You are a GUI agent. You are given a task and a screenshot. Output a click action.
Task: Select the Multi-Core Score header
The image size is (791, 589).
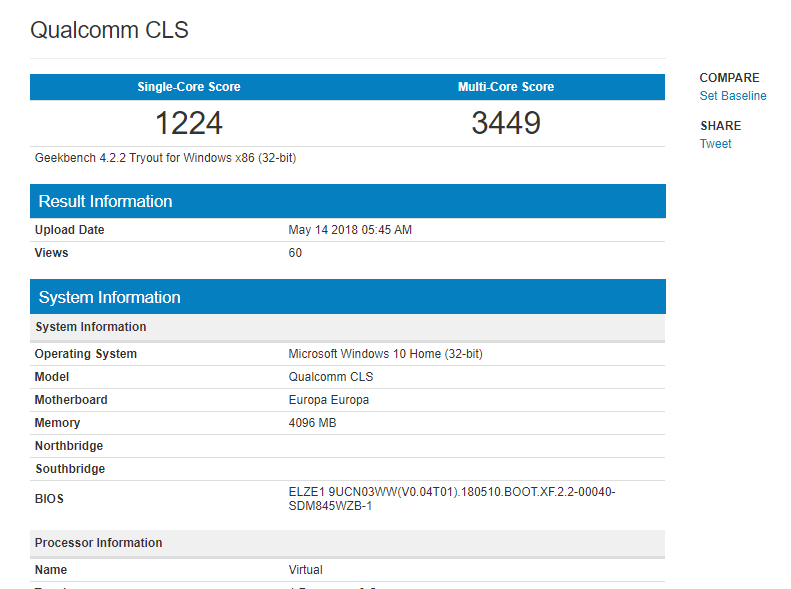(x=506, y=87)
